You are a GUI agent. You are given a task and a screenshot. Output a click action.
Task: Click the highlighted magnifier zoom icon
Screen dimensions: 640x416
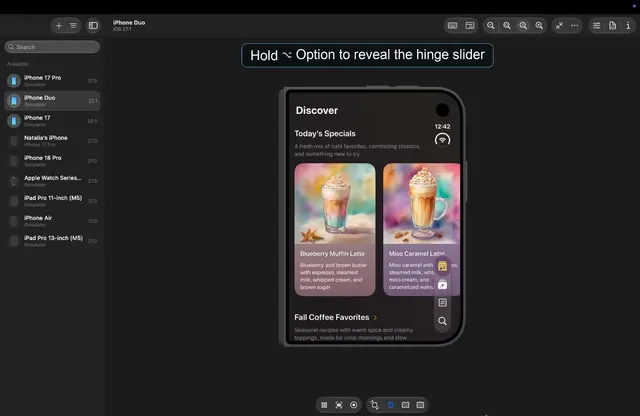(523, 26)
